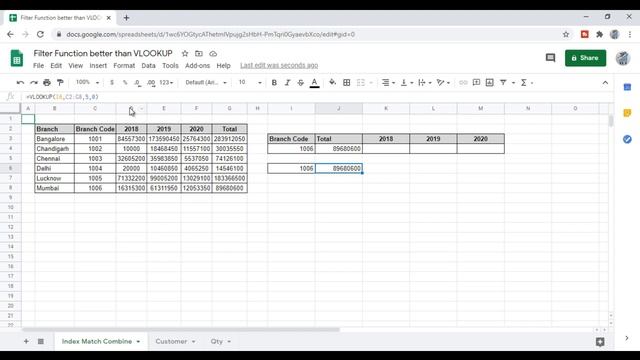Open the File menu
This screenshot has width=640, height=360.
click(x=38, y=66)
